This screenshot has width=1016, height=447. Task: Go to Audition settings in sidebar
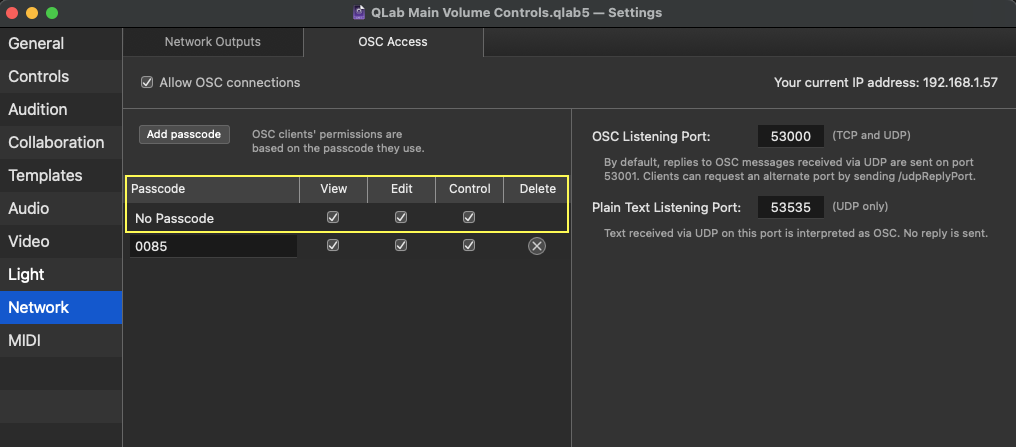(38, 110)
